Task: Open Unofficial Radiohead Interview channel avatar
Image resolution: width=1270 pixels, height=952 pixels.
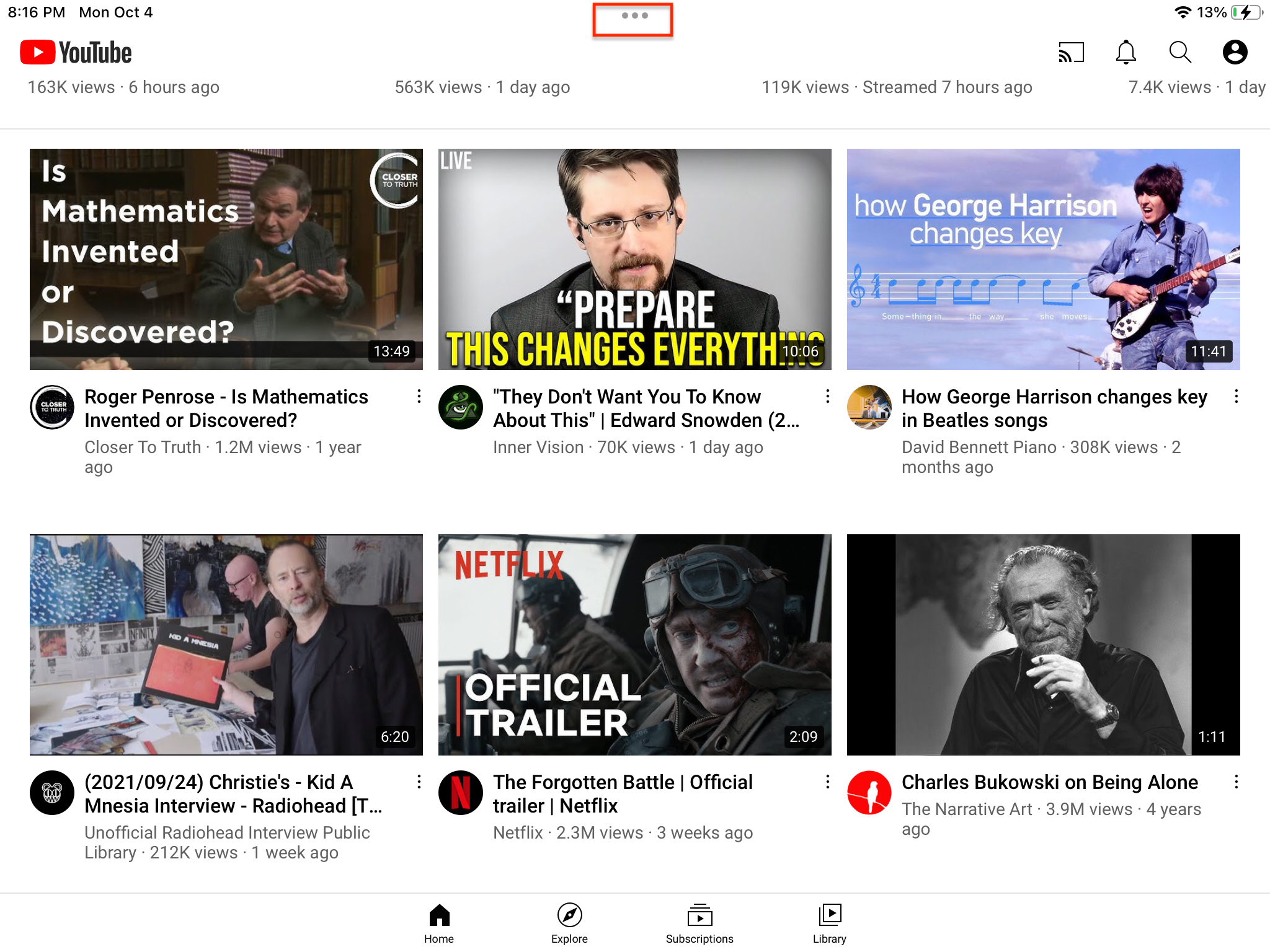Action: (x=53, y=793)
